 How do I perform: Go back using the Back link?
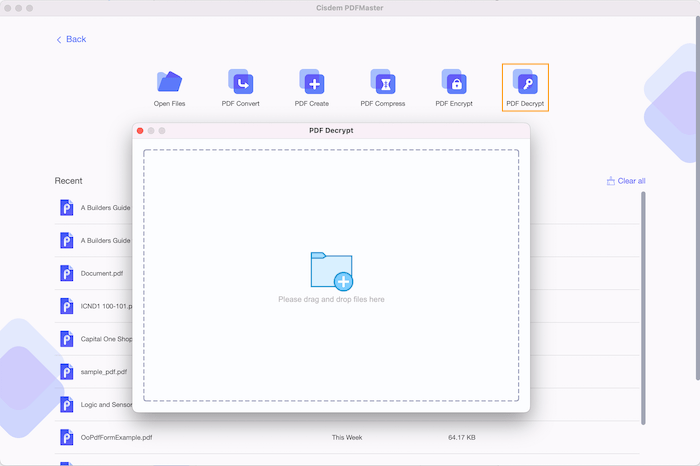[71, 39]
